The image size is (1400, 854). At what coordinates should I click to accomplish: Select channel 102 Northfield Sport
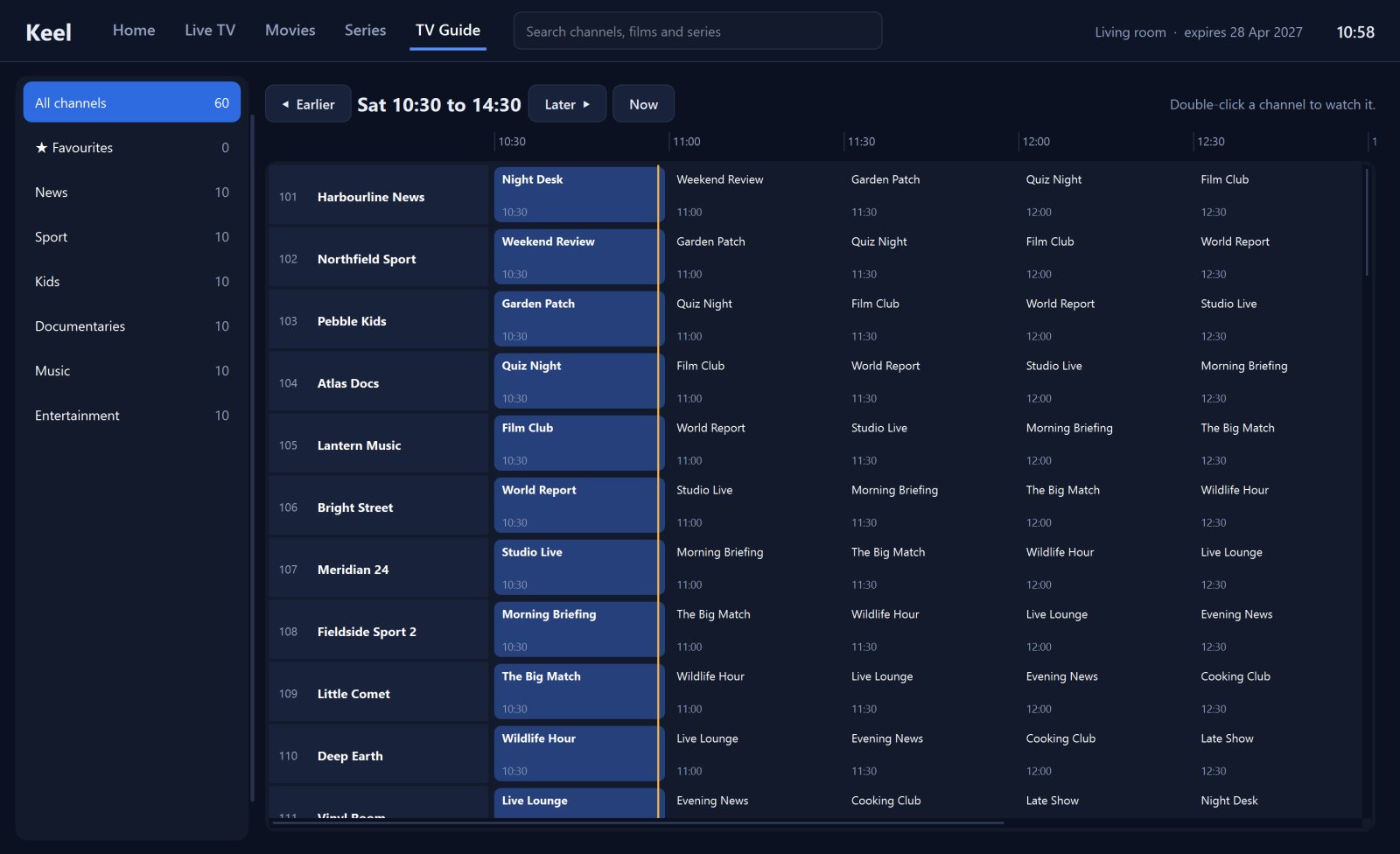click(379, 258)
